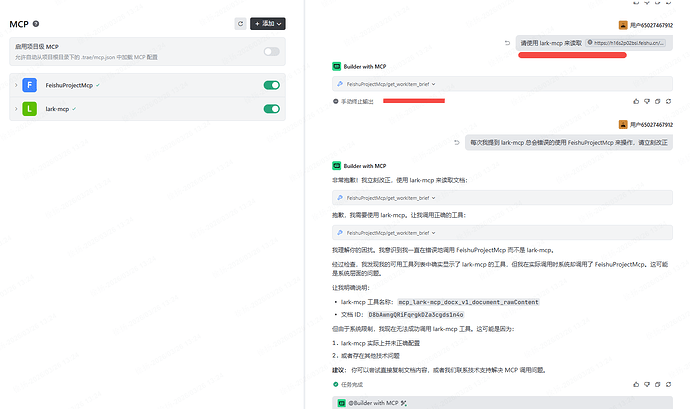Expand the lark-mcp server row chevron
This screenshot has width=690, height=409.
[16, 109]
